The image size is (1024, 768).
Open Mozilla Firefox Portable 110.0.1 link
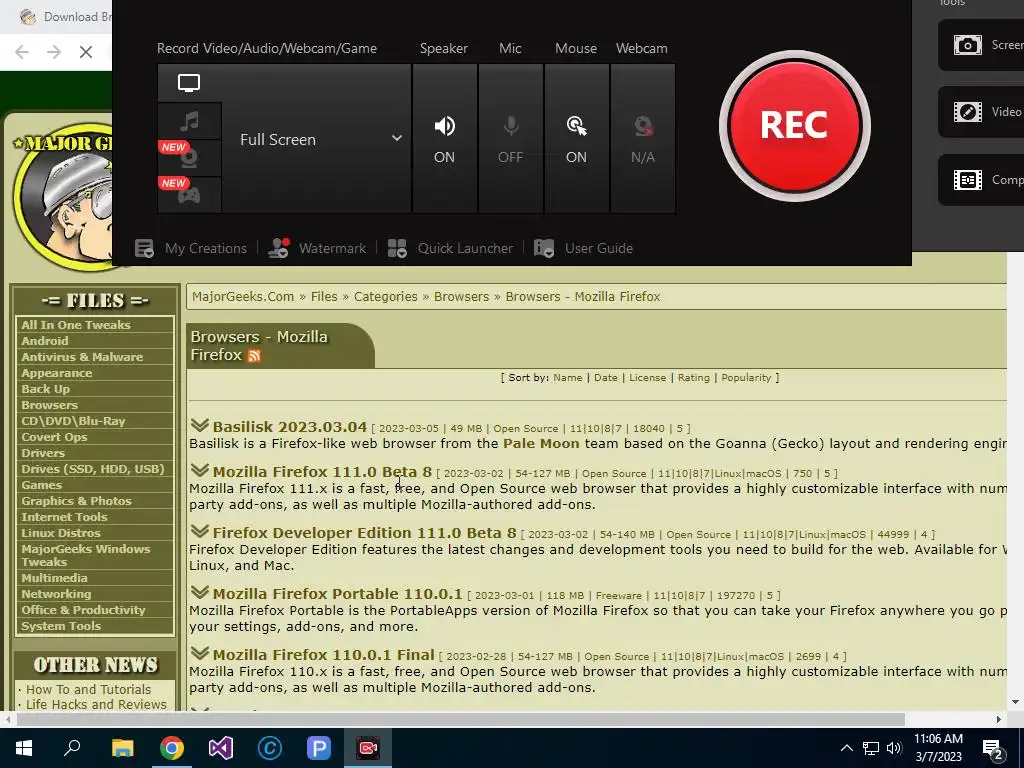pos(337,594)
